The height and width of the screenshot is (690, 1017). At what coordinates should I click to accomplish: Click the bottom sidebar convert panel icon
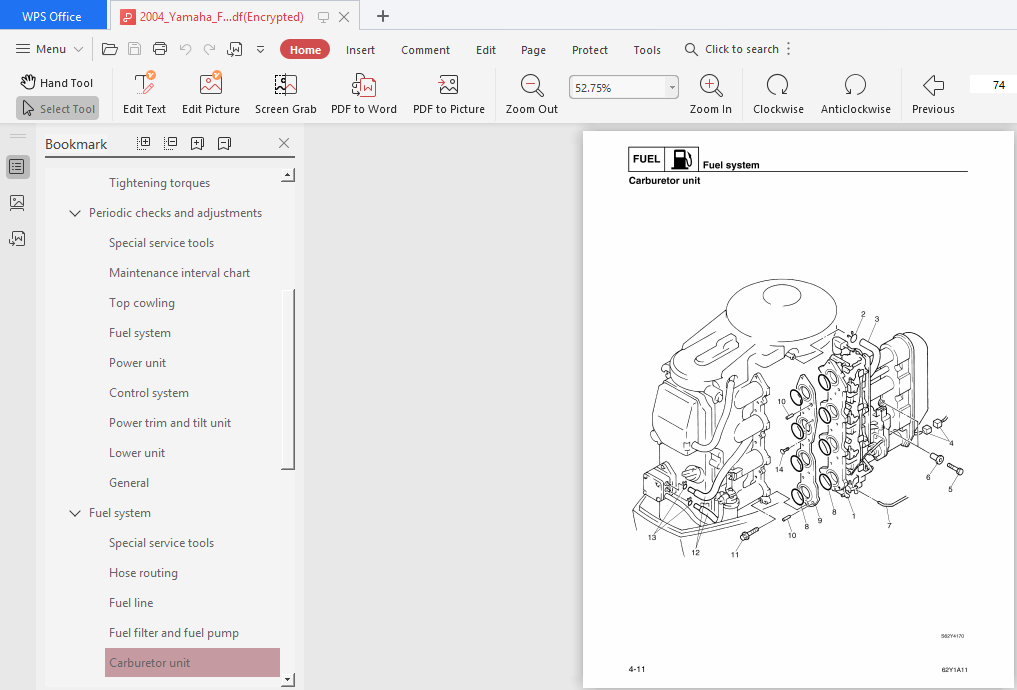pyautogui.click(x=18, y=239)
